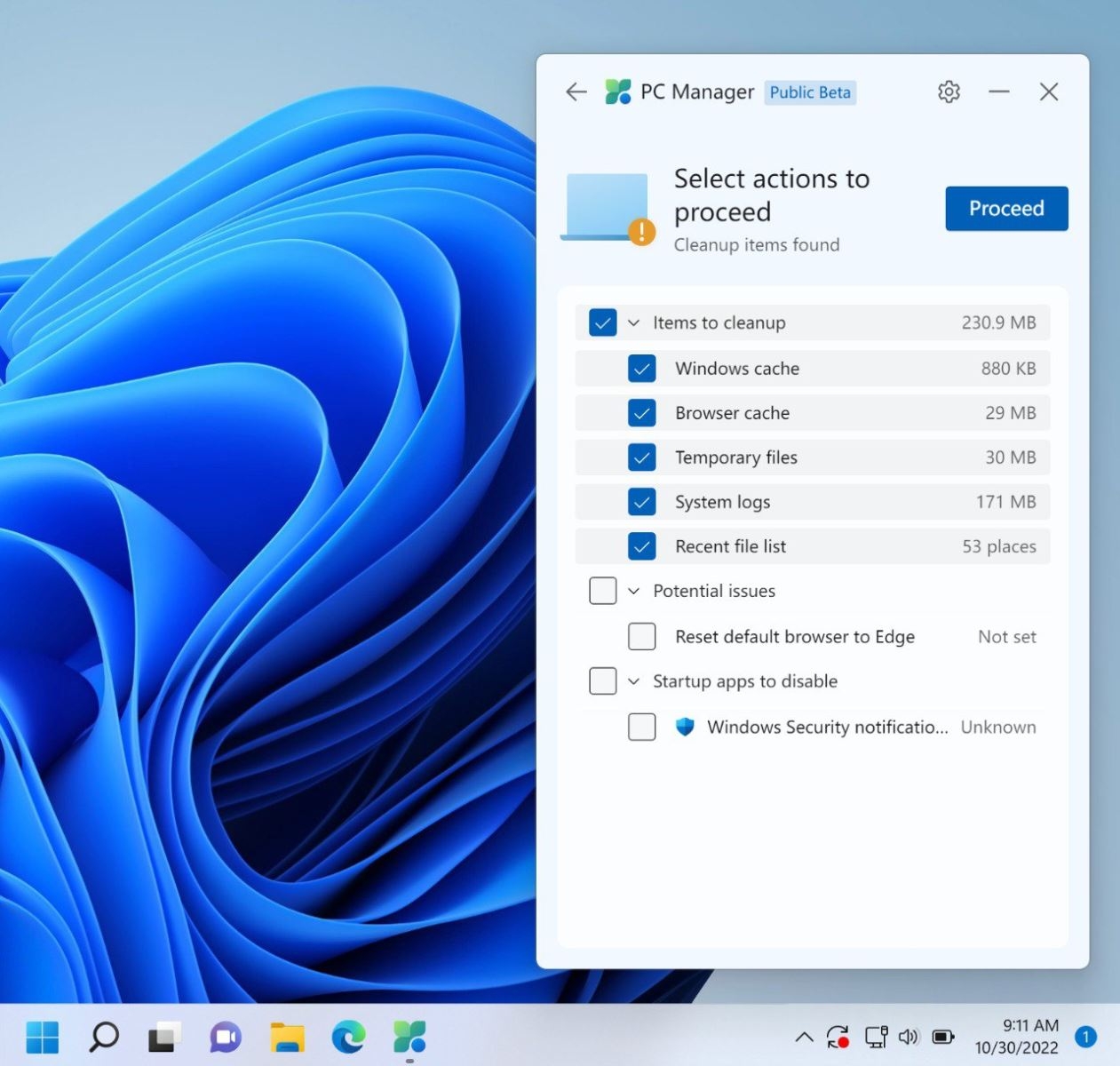Open the clock and date in the system tray
Screen dimensions: 1120x1066
click(1016, 1036)
